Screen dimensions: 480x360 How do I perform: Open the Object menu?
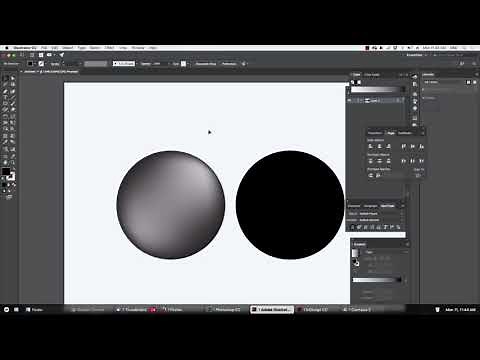click(x=67, y=48)
